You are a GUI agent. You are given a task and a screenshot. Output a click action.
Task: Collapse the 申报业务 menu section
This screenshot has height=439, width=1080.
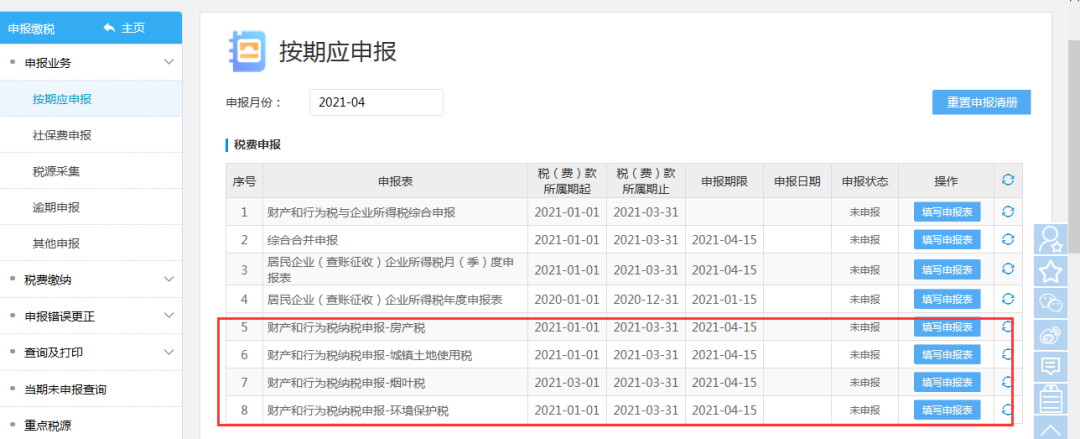click(x=169, y=63)
